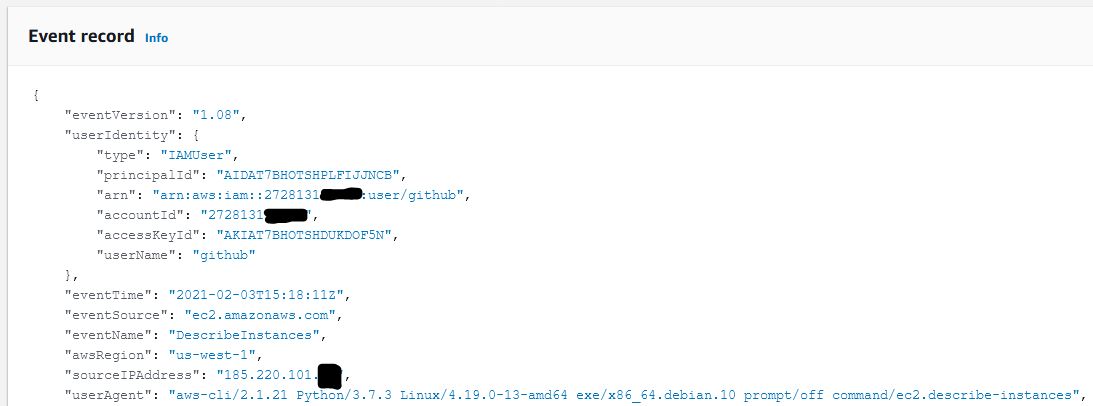Open the Info link beside Event record
This screenshot has width=1093, height=406.
156,38
